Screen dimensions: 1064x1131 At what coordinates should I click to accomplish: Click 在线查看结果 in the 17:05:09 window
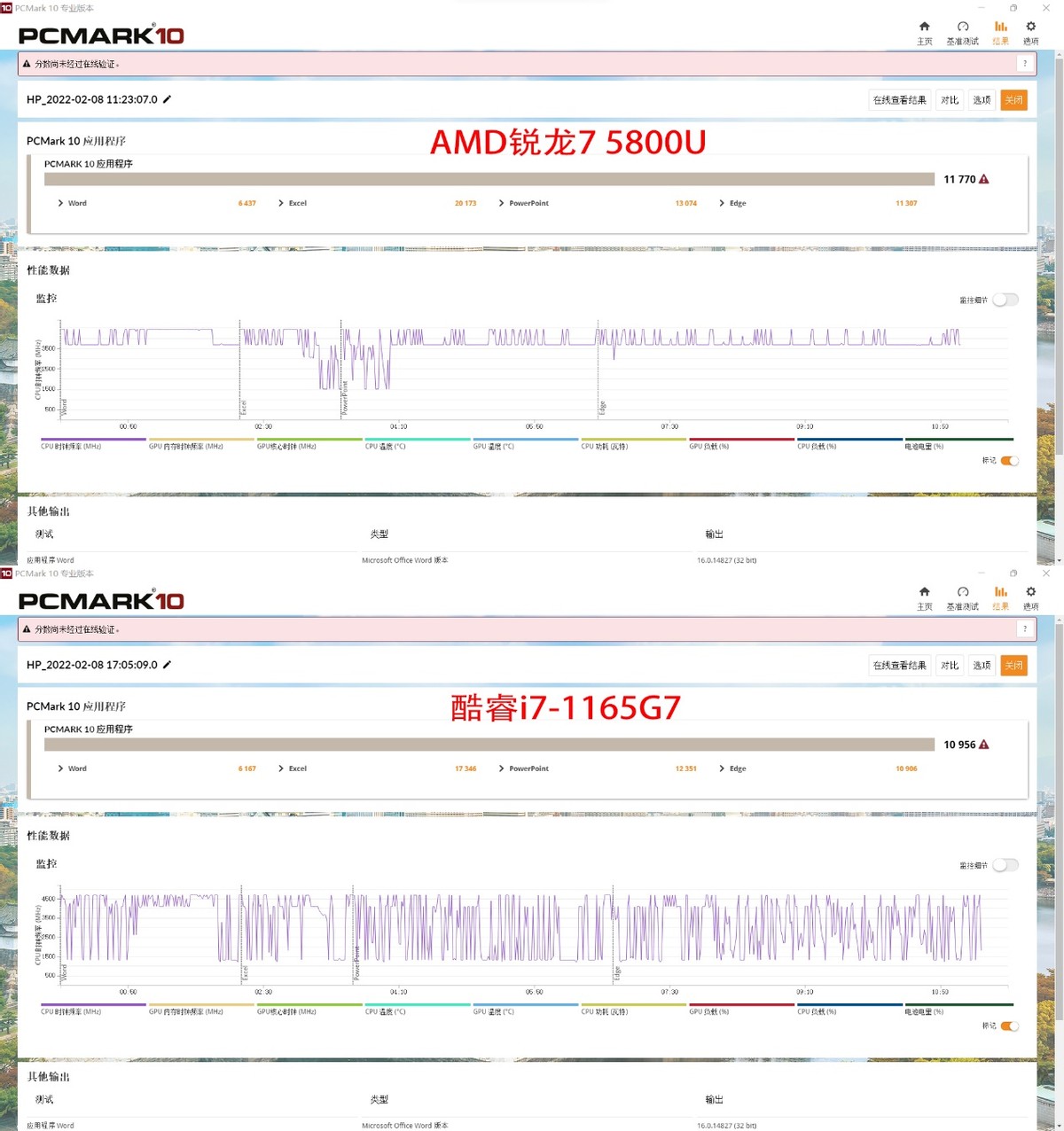pyautogui.click(x=899, y=666)
